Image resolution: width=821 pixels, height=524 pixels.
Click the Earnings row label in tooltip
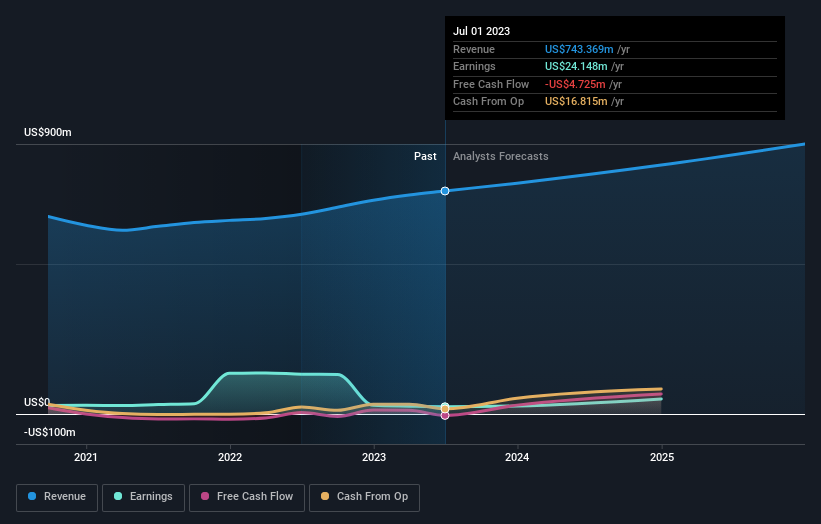click(474, 66)
